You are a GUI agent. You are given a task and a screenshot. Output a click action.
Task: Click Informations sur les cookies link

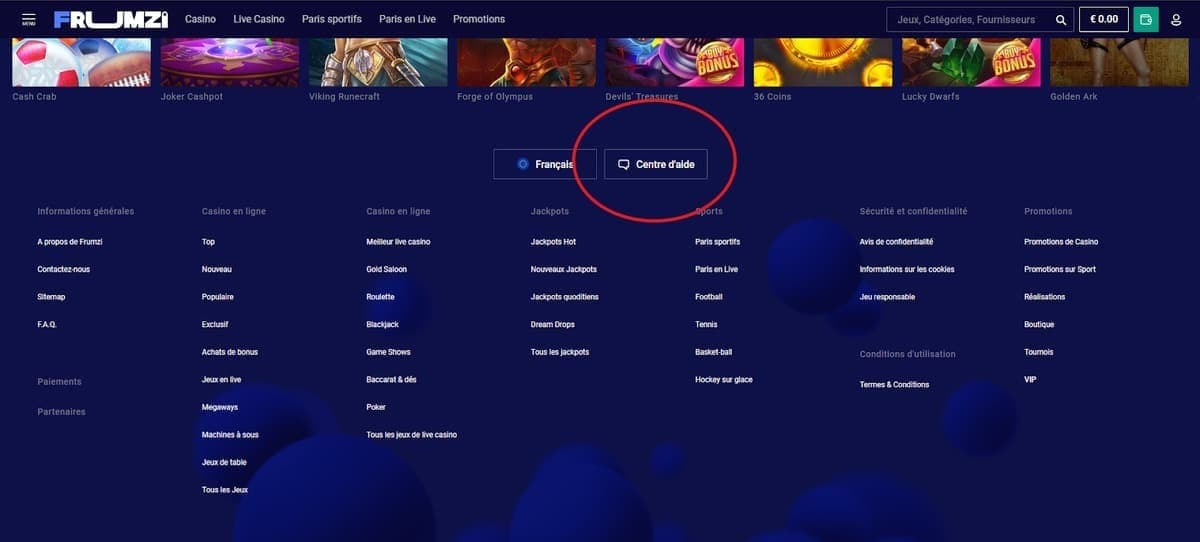tap(907, 269)
